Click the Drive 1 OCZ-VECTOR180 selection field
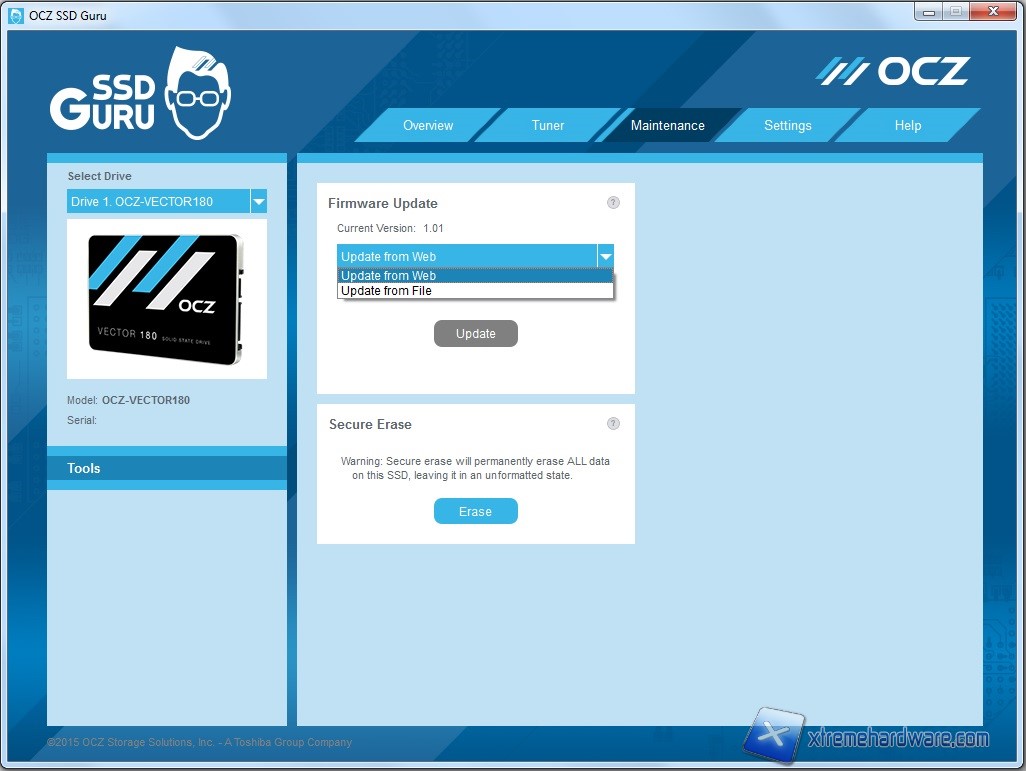Image resolution: width=1026 pixels, height=771 pixels. click(x=158, y=202)
